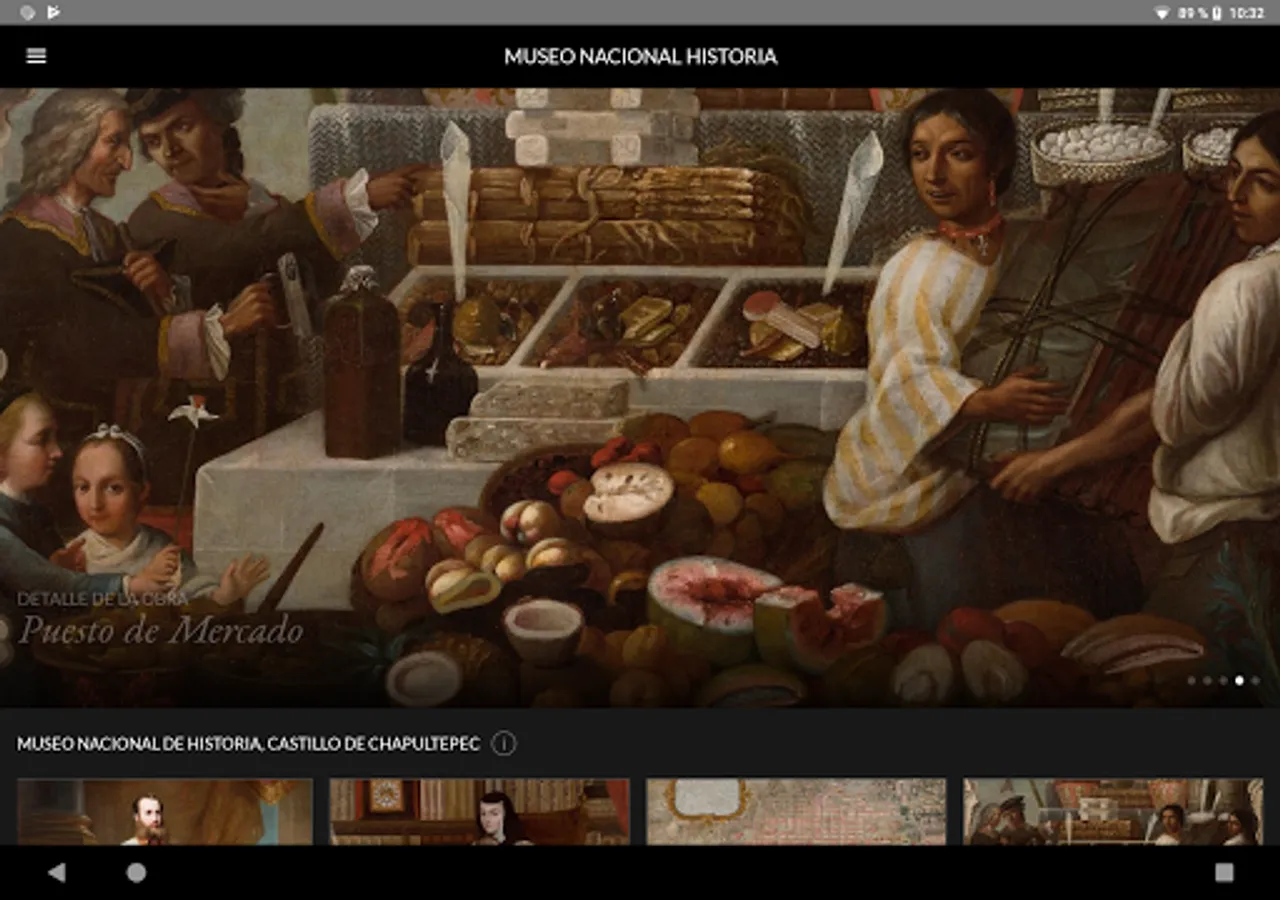Tap the 'DETALLE DE LA OBRA' caption
Screen dimensions: 1280x900
(x=102, y=599)
